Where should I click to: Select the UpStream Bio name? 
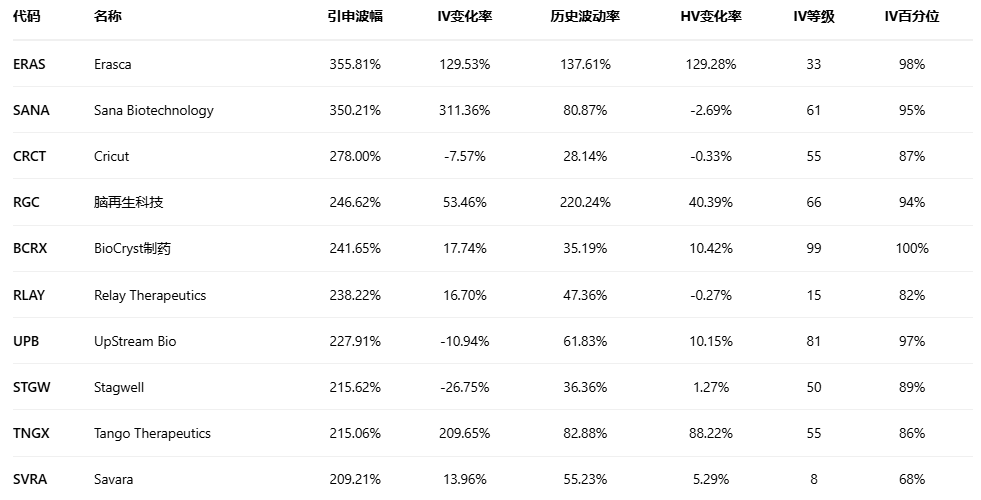coord(135,341)
